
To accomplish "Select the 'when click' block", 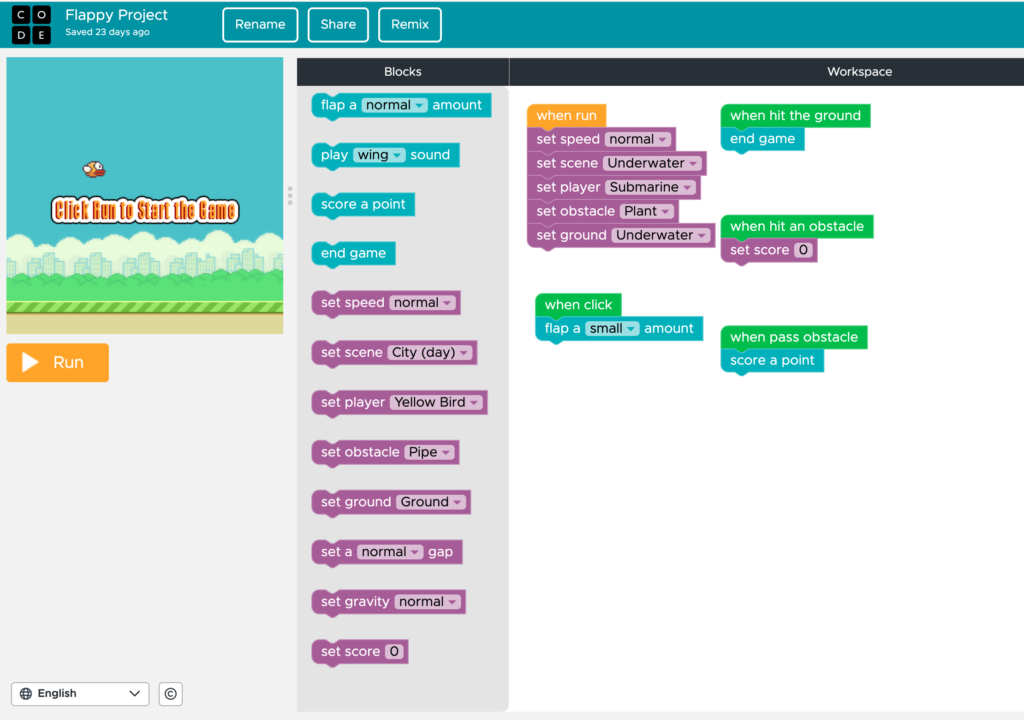I will 578,304.
